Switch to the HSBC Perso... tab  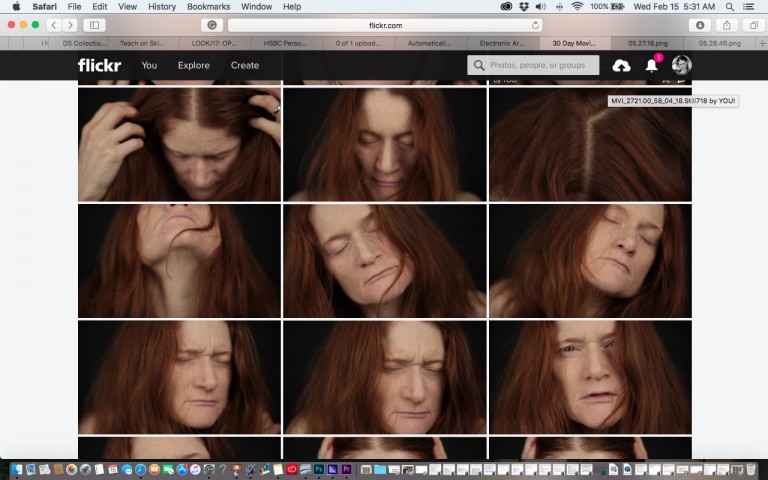click(285, 44)
